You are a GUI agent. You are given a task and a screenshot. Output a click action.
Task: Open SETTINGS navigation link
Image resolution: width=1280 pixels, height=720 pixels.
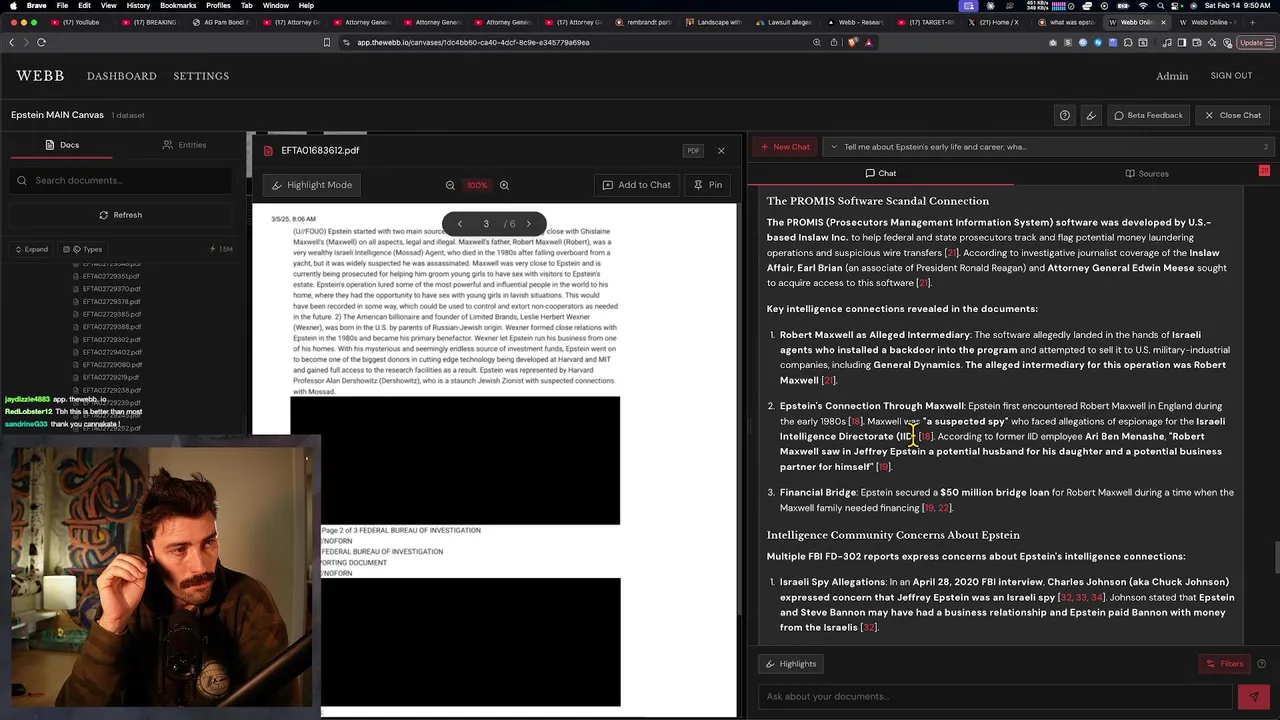pos(201,76)
